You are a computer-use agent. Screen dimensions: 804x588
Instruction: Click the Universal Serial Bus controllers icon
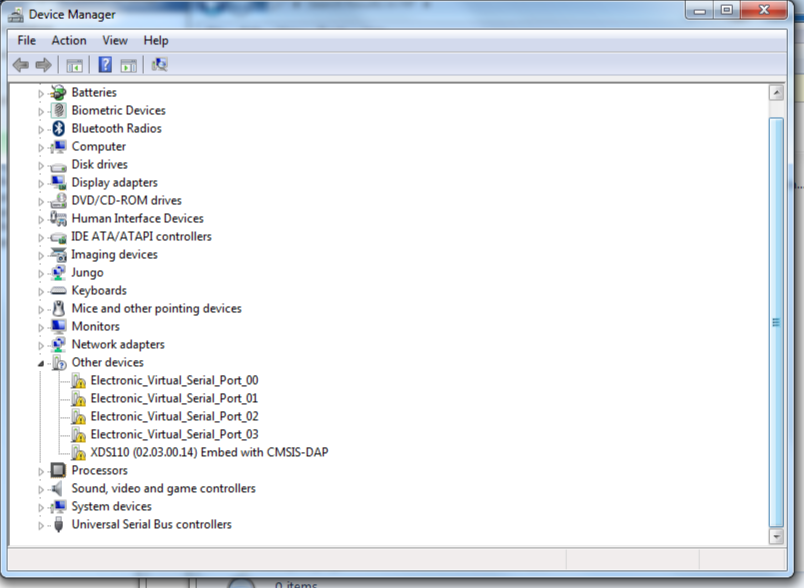click(x=58, y=524)
